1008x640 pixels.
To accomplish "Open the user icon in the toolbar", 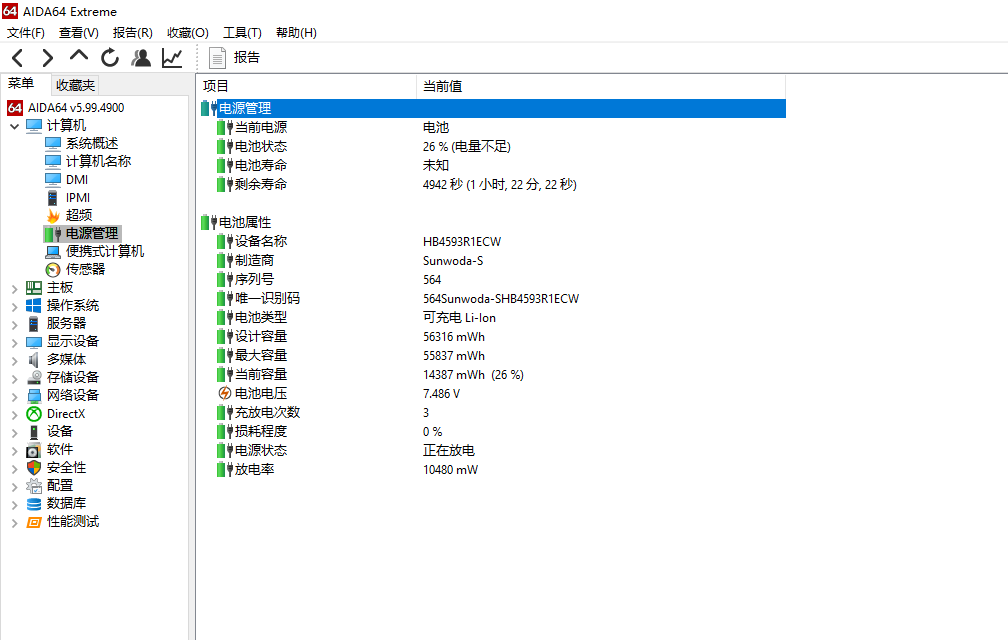I will 141,58.
